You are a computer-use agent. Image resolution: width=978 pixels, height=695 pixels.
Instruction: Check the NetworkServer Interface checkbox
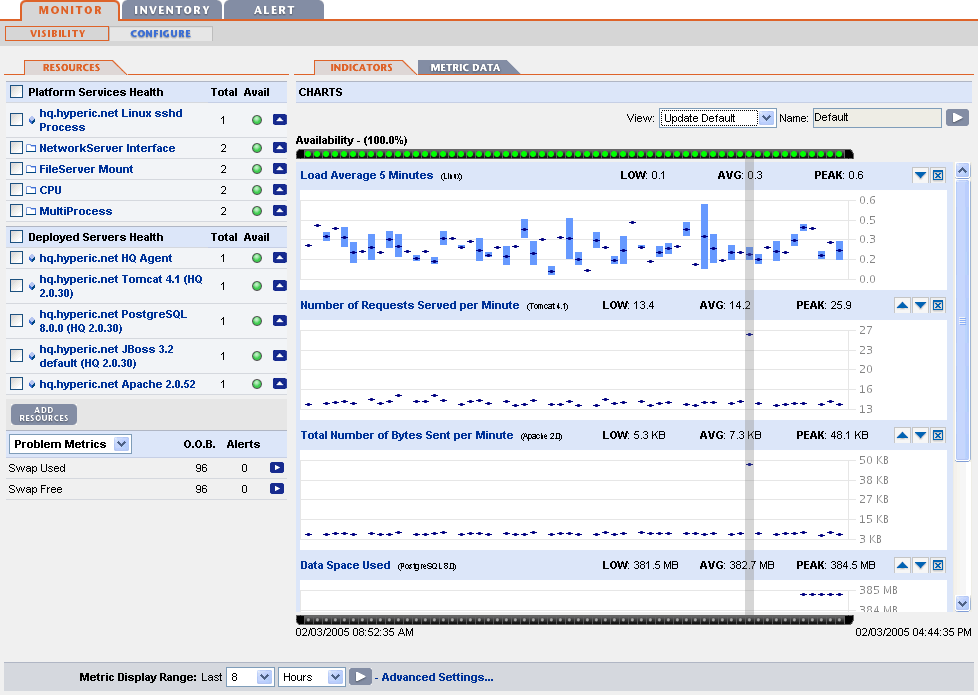click(x=16, y=148)
